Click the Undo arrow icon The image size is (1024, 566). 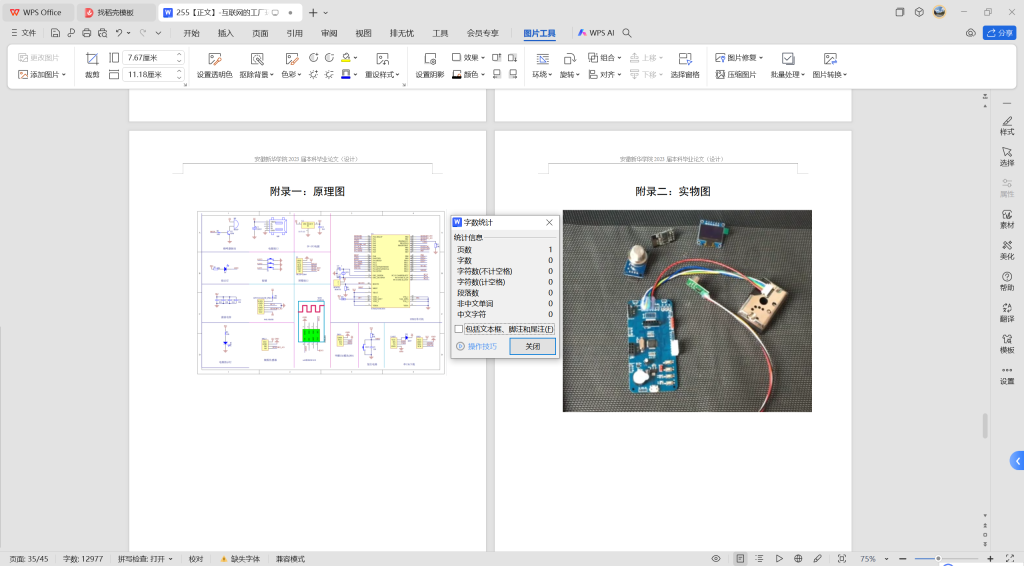tap(119, 33)
